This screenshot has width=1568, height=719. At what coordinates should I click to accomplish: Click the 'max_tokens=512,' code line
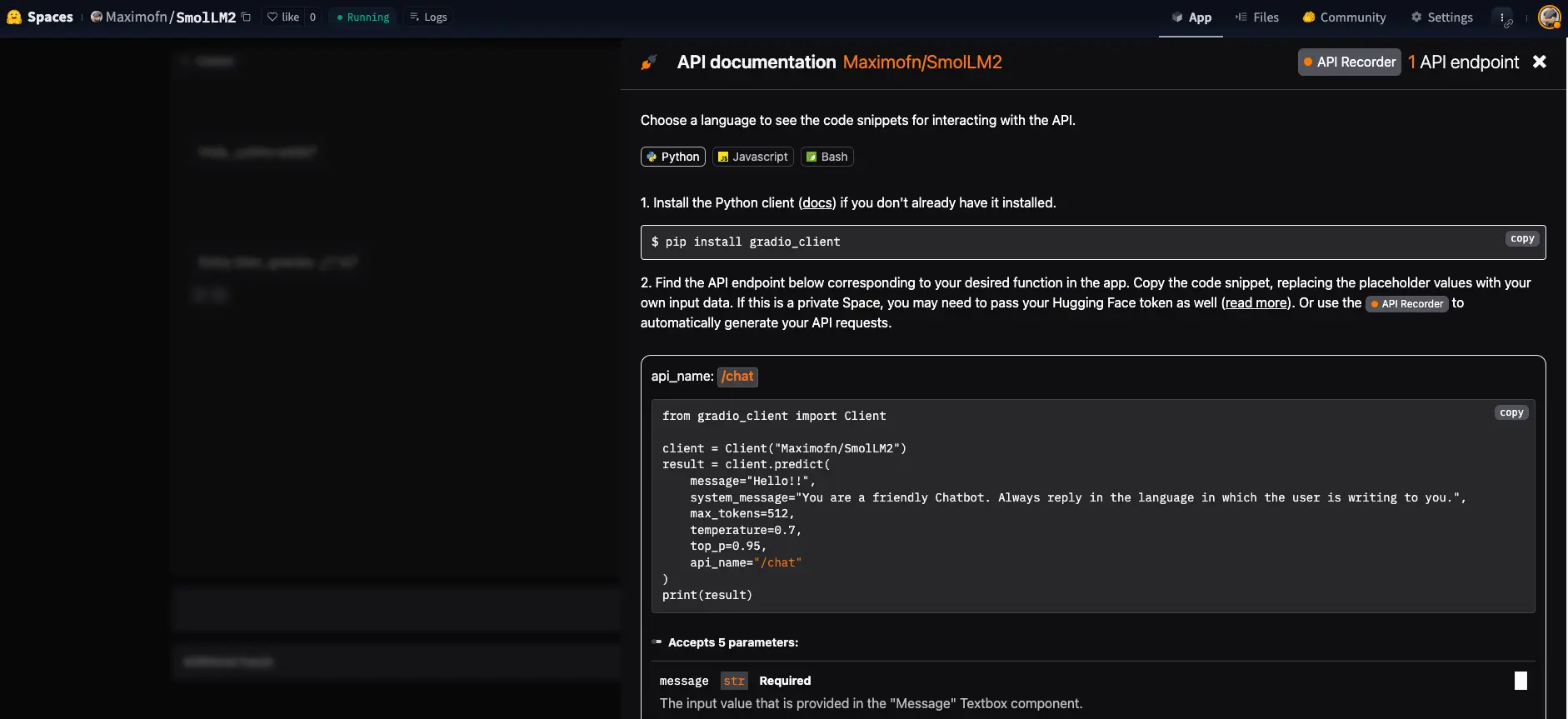pos(742,513)
